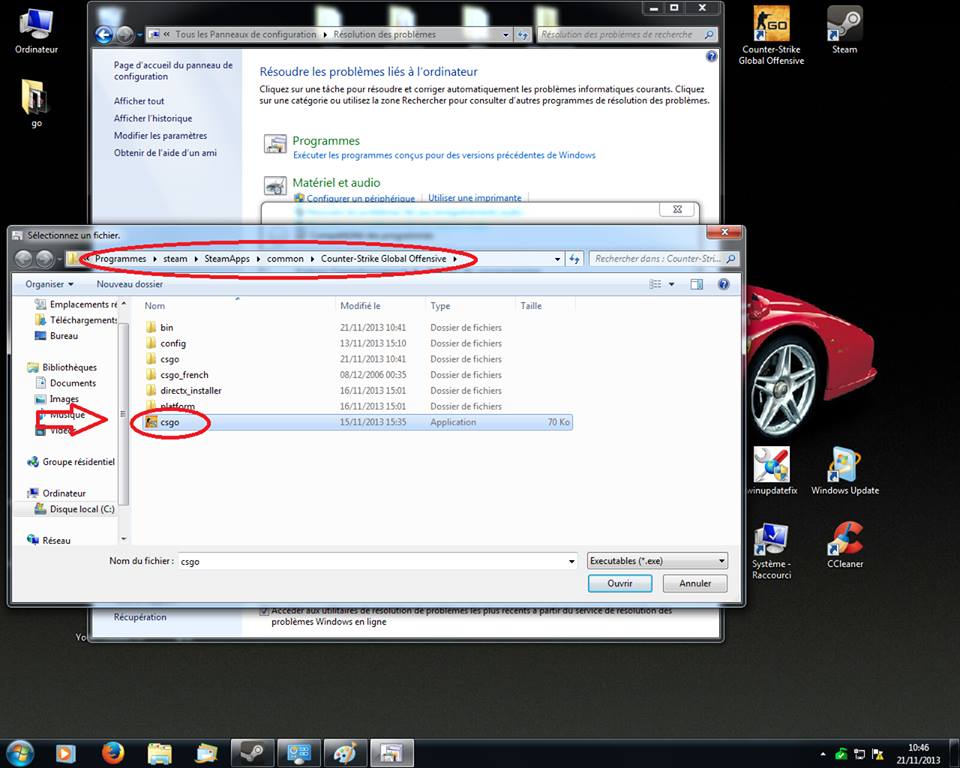Click arrow after 'common' in breadcrumb
The width and height of the screenshot is (960, 768).
pos(312,259)
